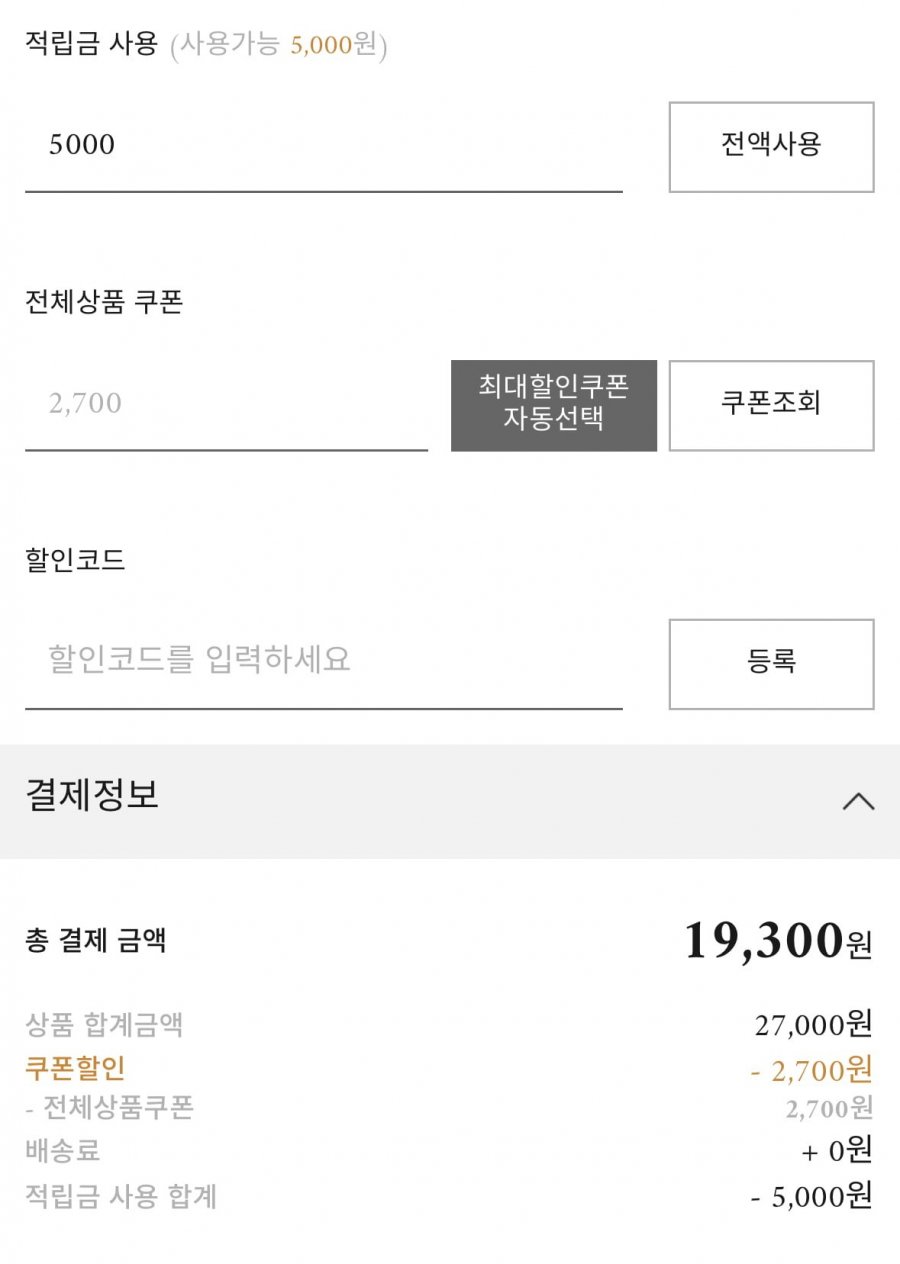The width and height of the screenshot is (900, 1264).
Task: Select the 적립금 사용 label
Action: 91,45
